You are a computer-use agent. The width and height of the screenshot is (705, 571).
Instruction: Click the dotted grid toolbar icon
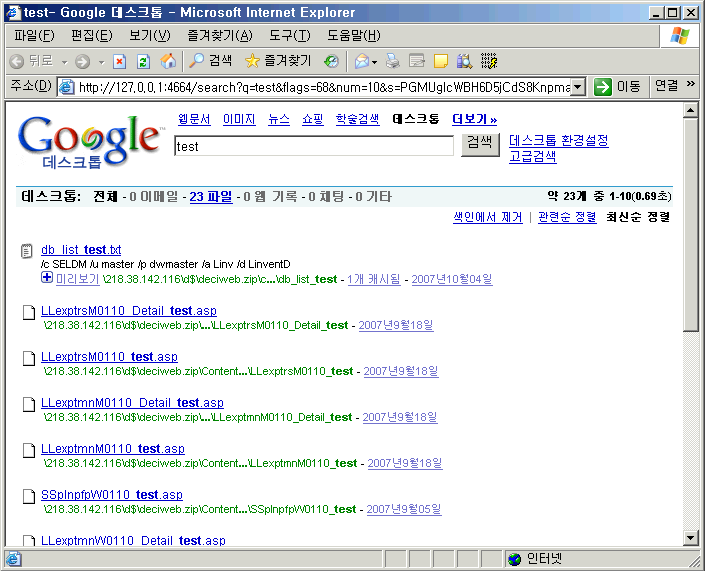[x=489, y=61]
